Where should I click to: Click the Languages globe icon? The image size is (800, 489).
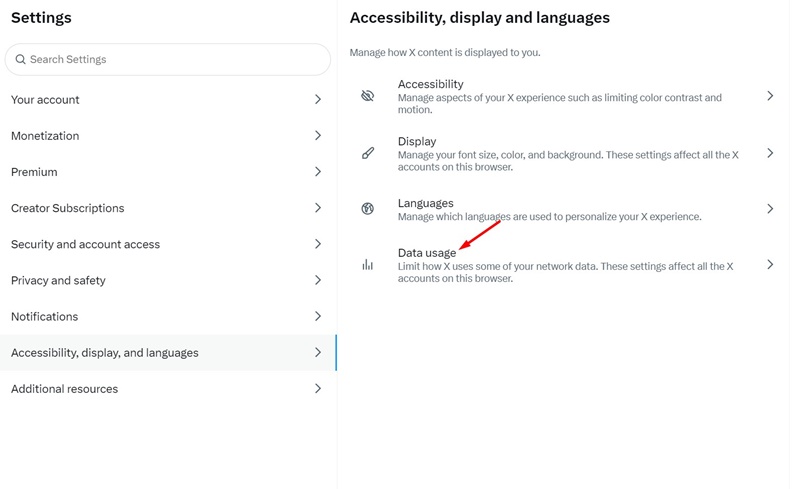point(367,209)
